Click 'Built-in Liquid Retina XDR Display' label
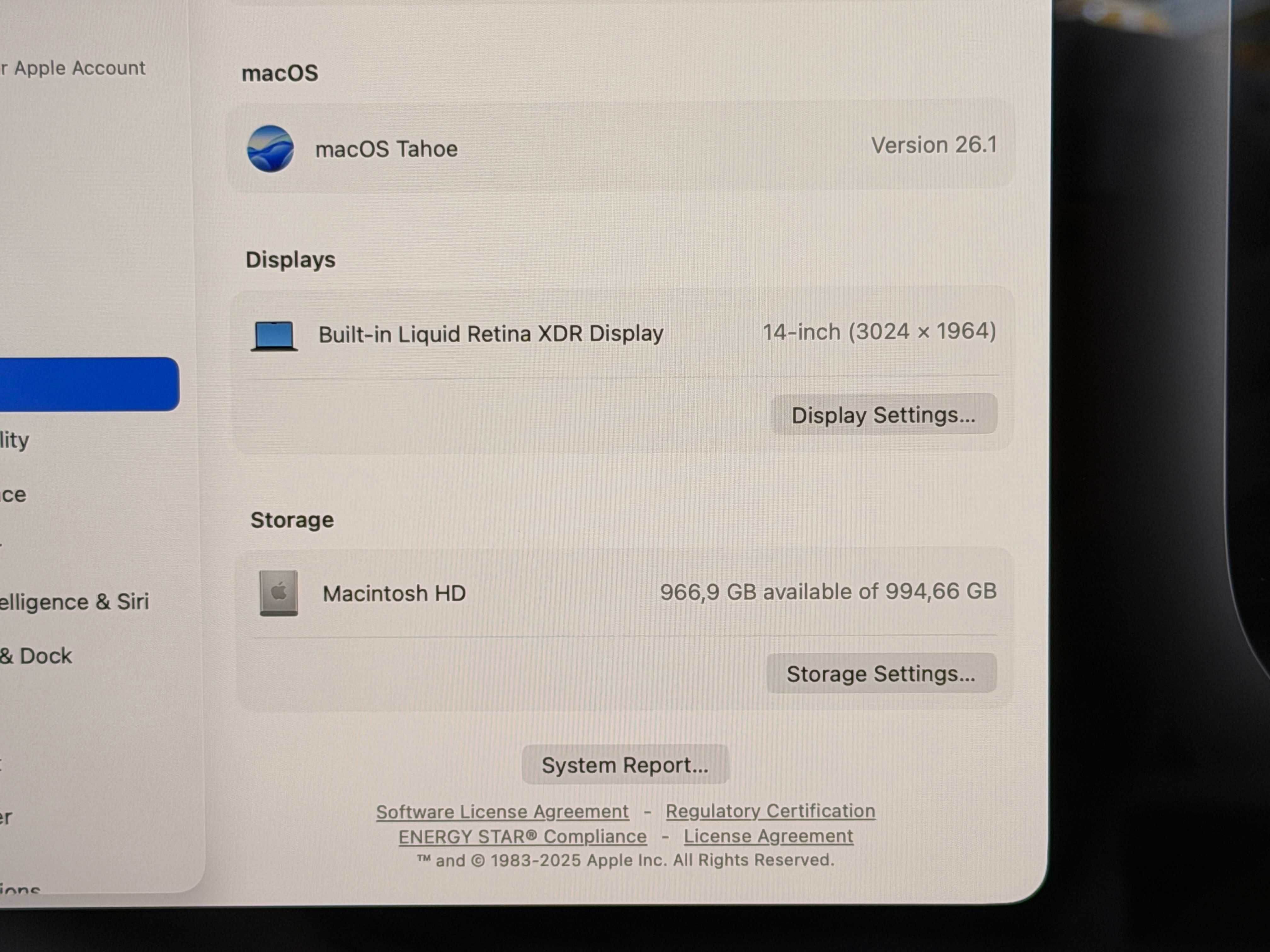This screenshot has height=952, width=1270. click(491, 334)
